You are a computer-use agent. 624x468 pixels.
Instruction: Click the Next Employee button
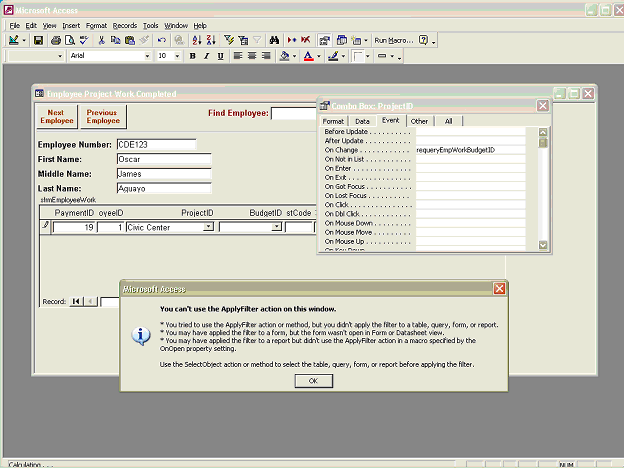[57, 117]
